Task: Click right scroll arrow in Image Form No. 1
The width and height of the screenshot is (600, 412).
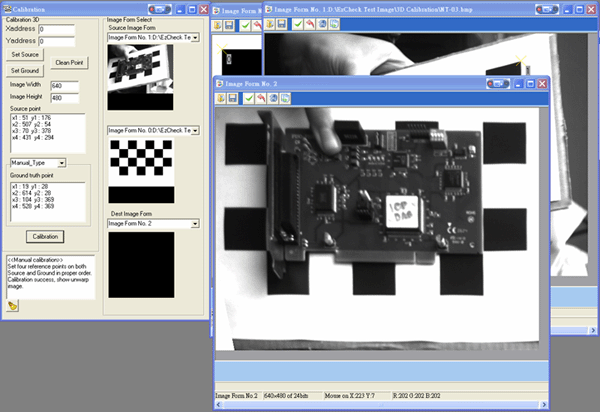Action: click(x=593, y=330)
